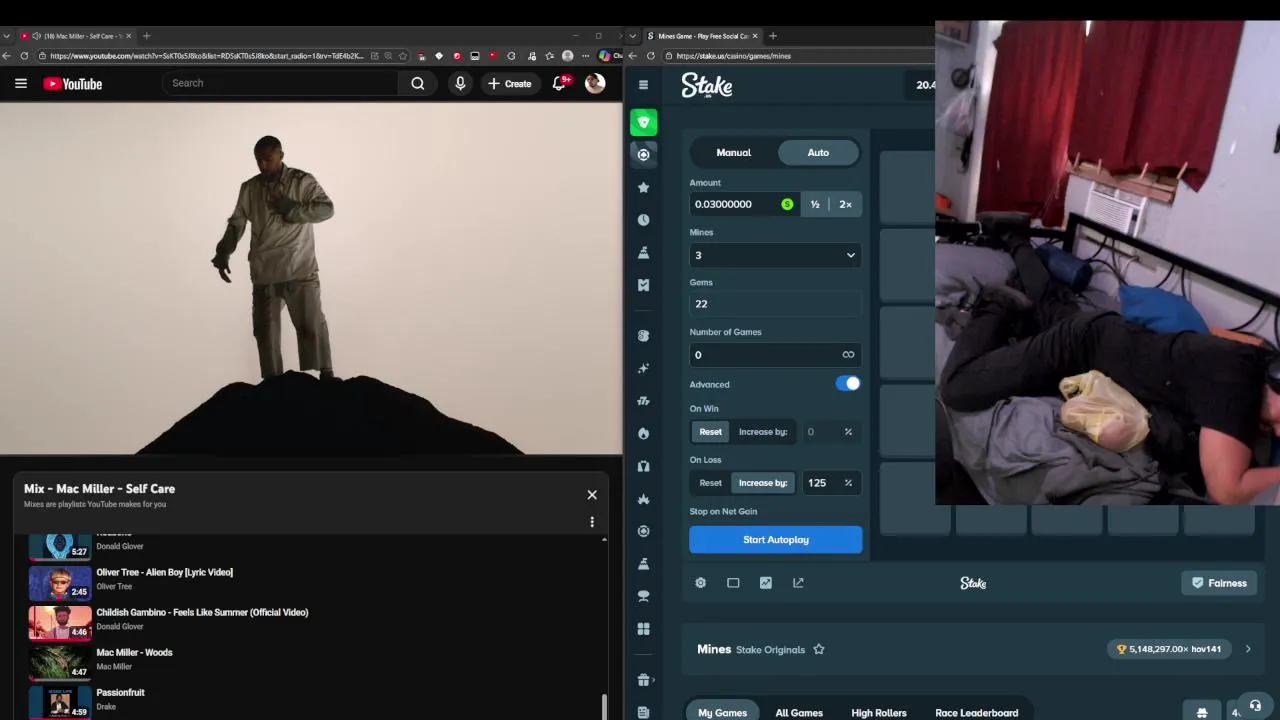
Task: Bookmark the YouTube page with star icon
Action: [403, 56]
